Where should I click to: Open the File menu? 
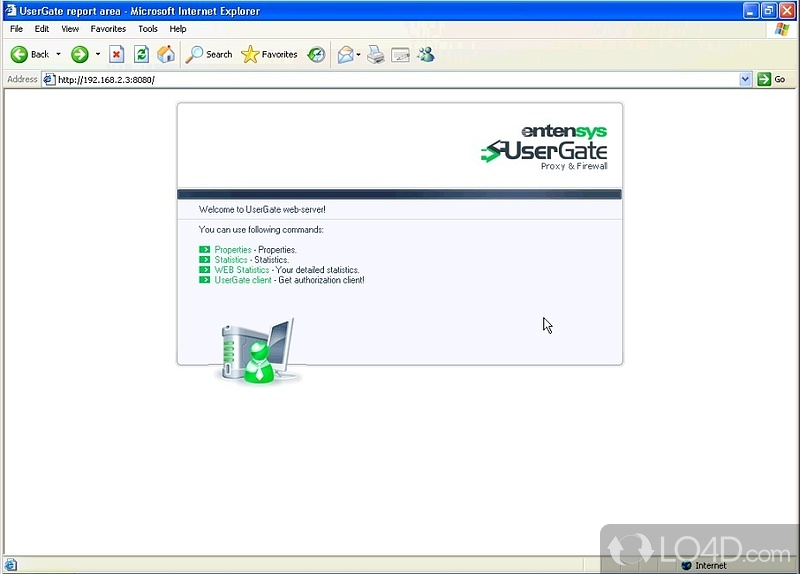[x=16, y=29]
